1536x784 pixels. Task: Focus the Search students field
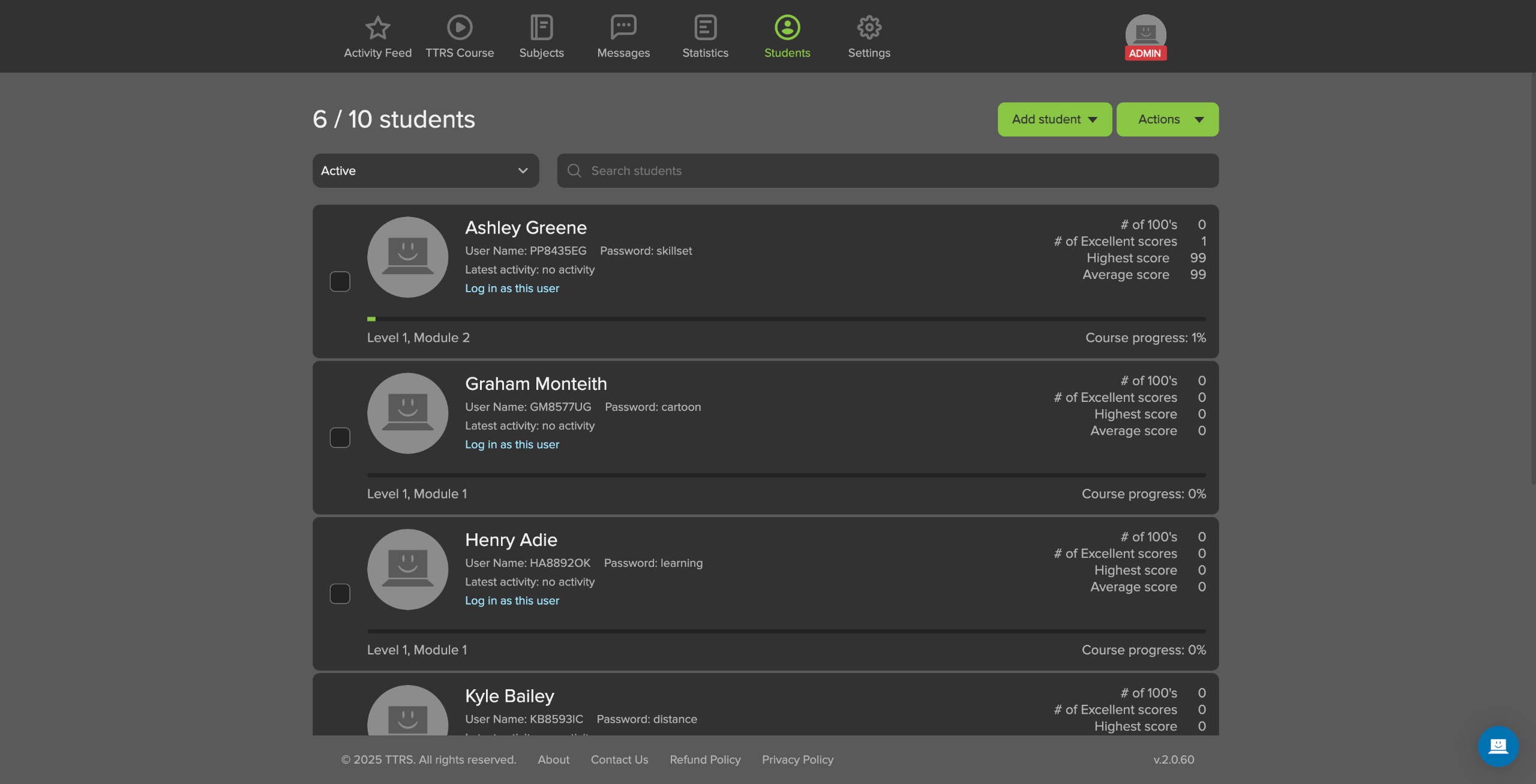coord(888,171)
